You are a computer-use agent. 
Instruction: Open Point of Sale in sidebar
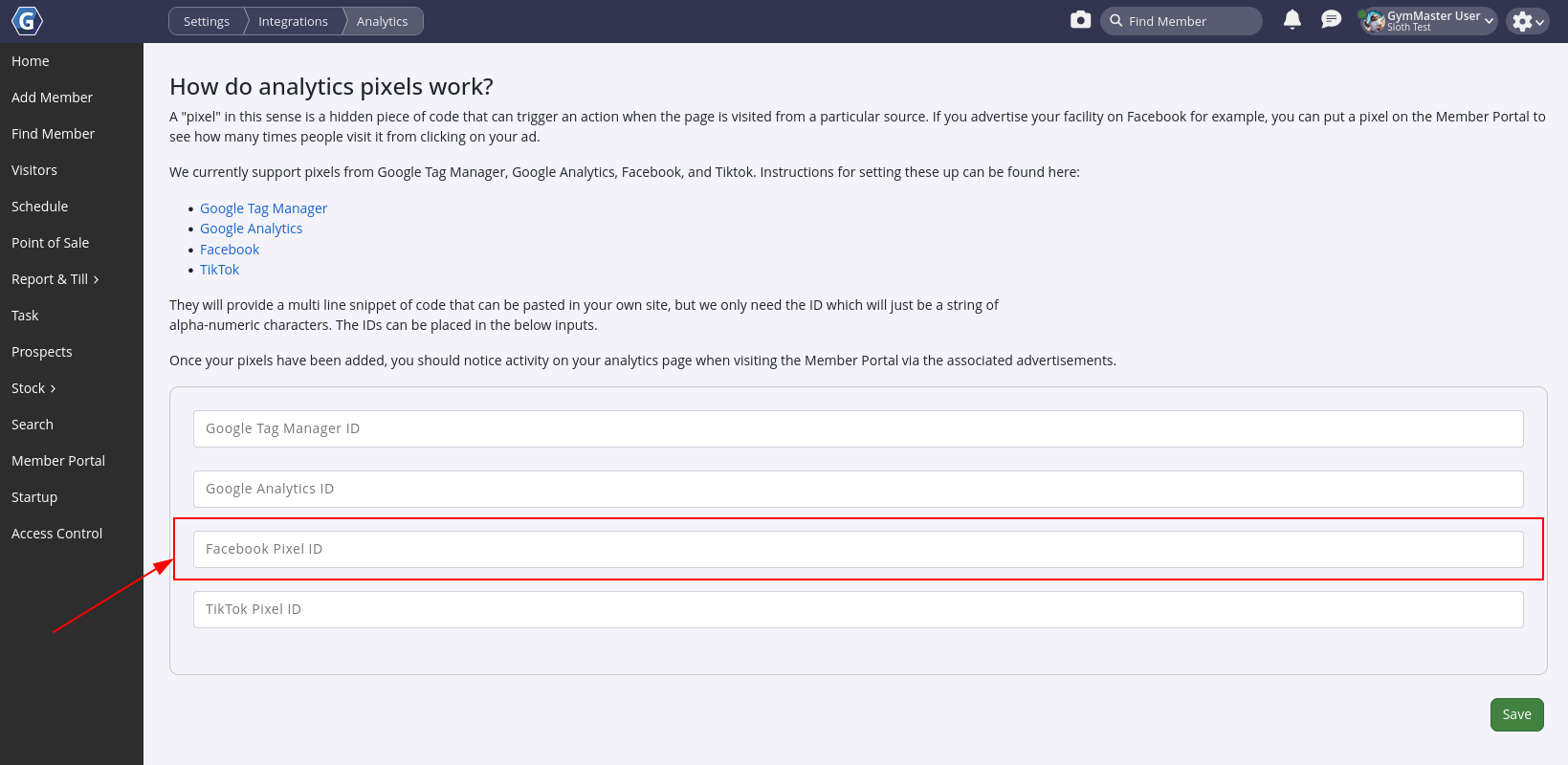pyautogui.click(x=51, y=243)
